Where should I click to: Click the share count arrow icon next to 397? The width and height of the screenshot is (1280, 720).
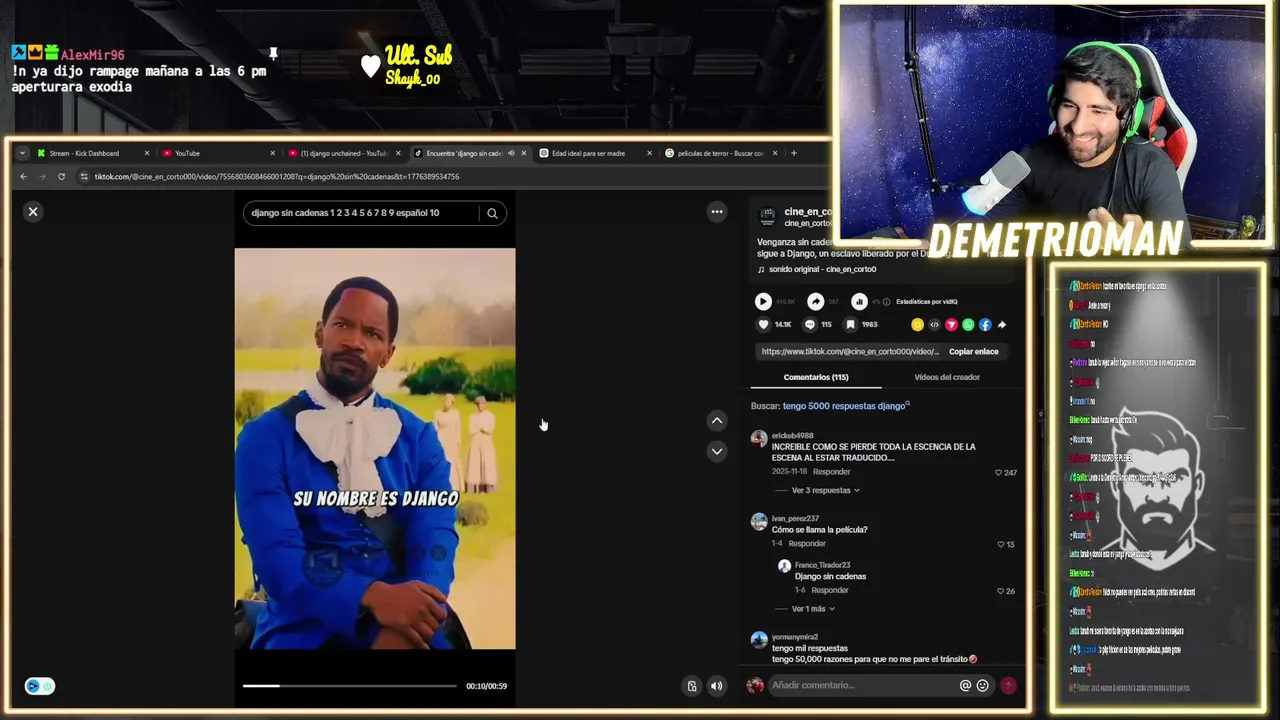coord(816,301)
